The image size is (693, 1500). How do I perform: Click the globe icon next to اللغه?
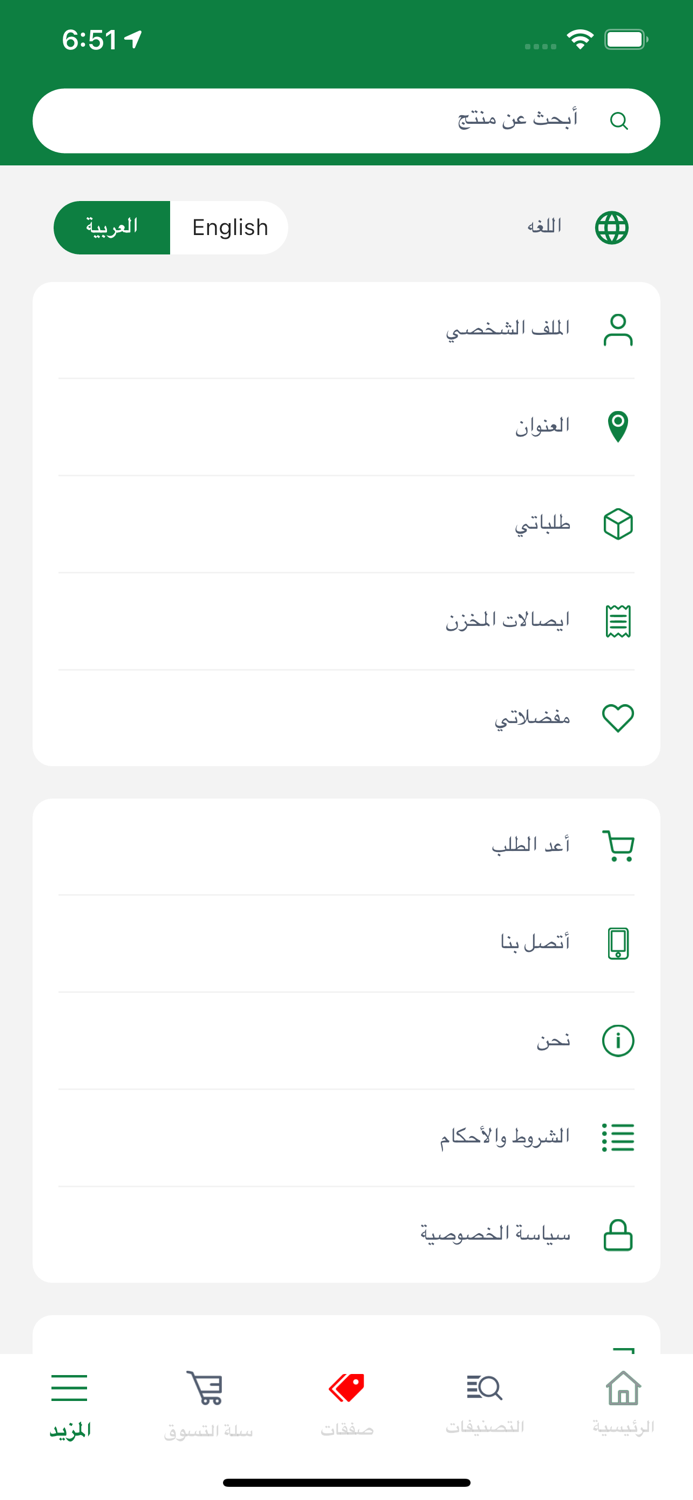click(x=610, y=227)
